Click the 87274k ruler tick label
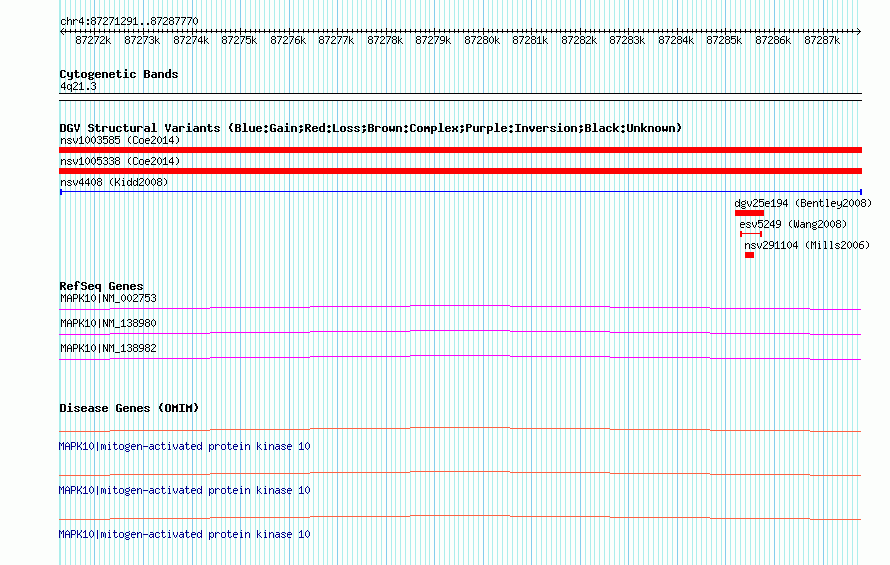Image resolution: width=890 pixels, height=565 pixels. [191, 40]
